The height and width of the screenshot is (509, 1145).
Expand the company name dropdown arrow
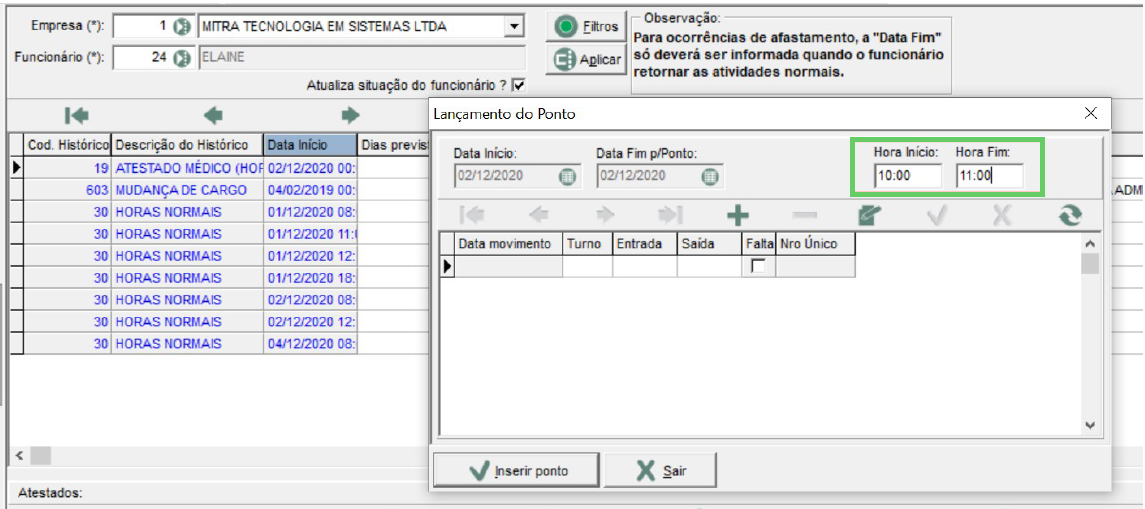coord(515,27)
